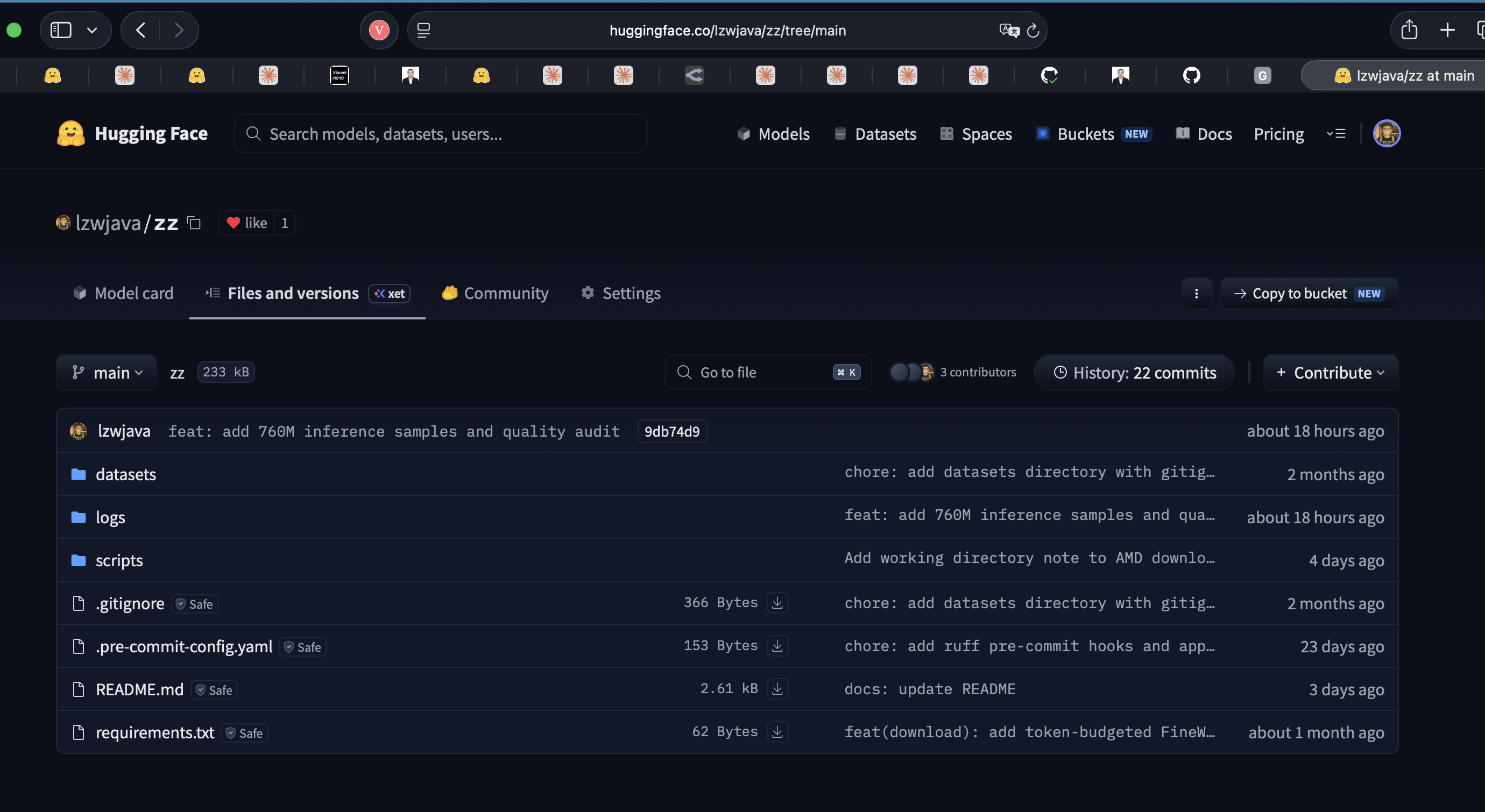This screenshot has height=812, width=1485.
Task: Click the Copy to bucket button
Action: (x=1309, y=293)
